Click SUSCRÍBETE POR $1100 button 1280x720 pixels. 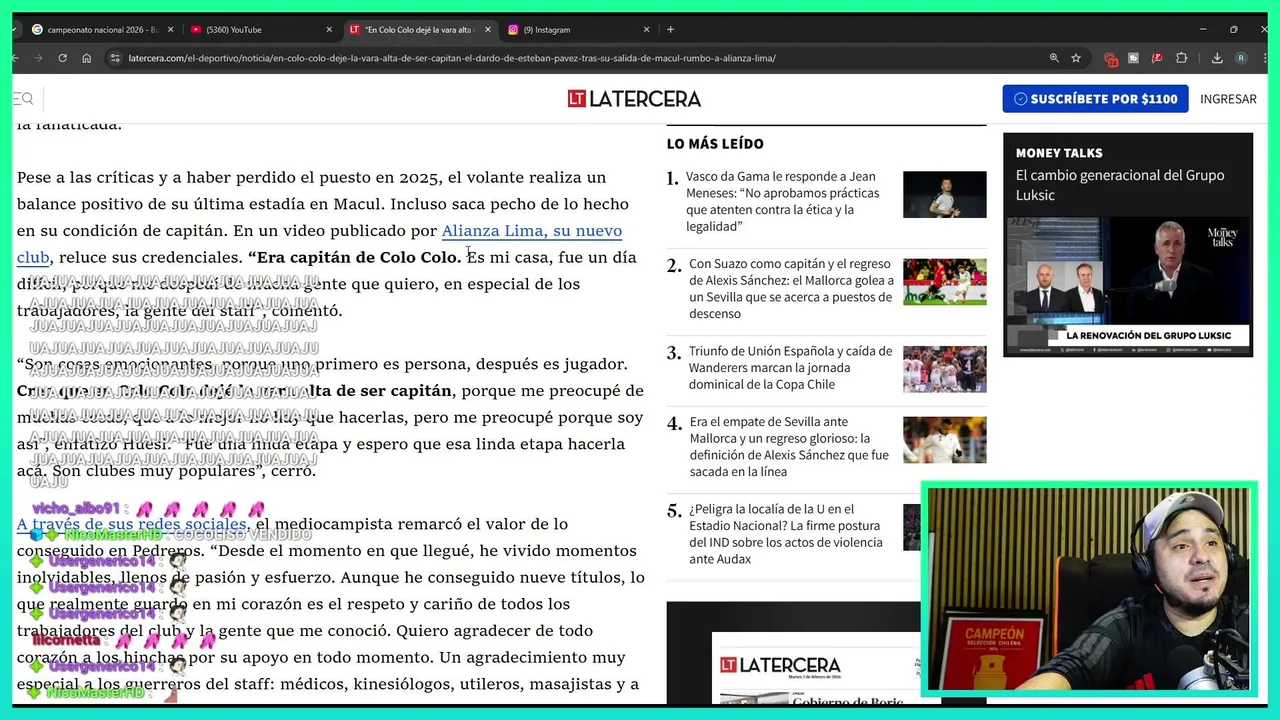tap(1095, 99)
